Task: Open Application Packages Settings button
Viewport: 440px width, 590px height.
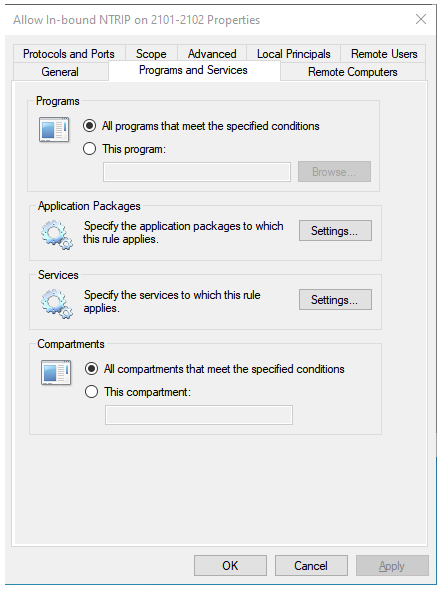Action: pos(335,231)
